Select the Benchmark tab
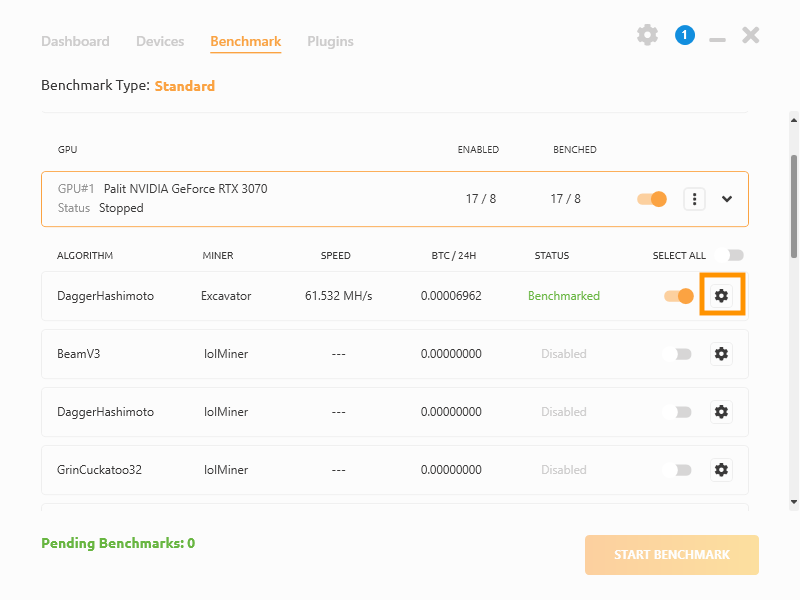This screenshot has height=600, width=800. pyautogui.click(x=245, y=41)
